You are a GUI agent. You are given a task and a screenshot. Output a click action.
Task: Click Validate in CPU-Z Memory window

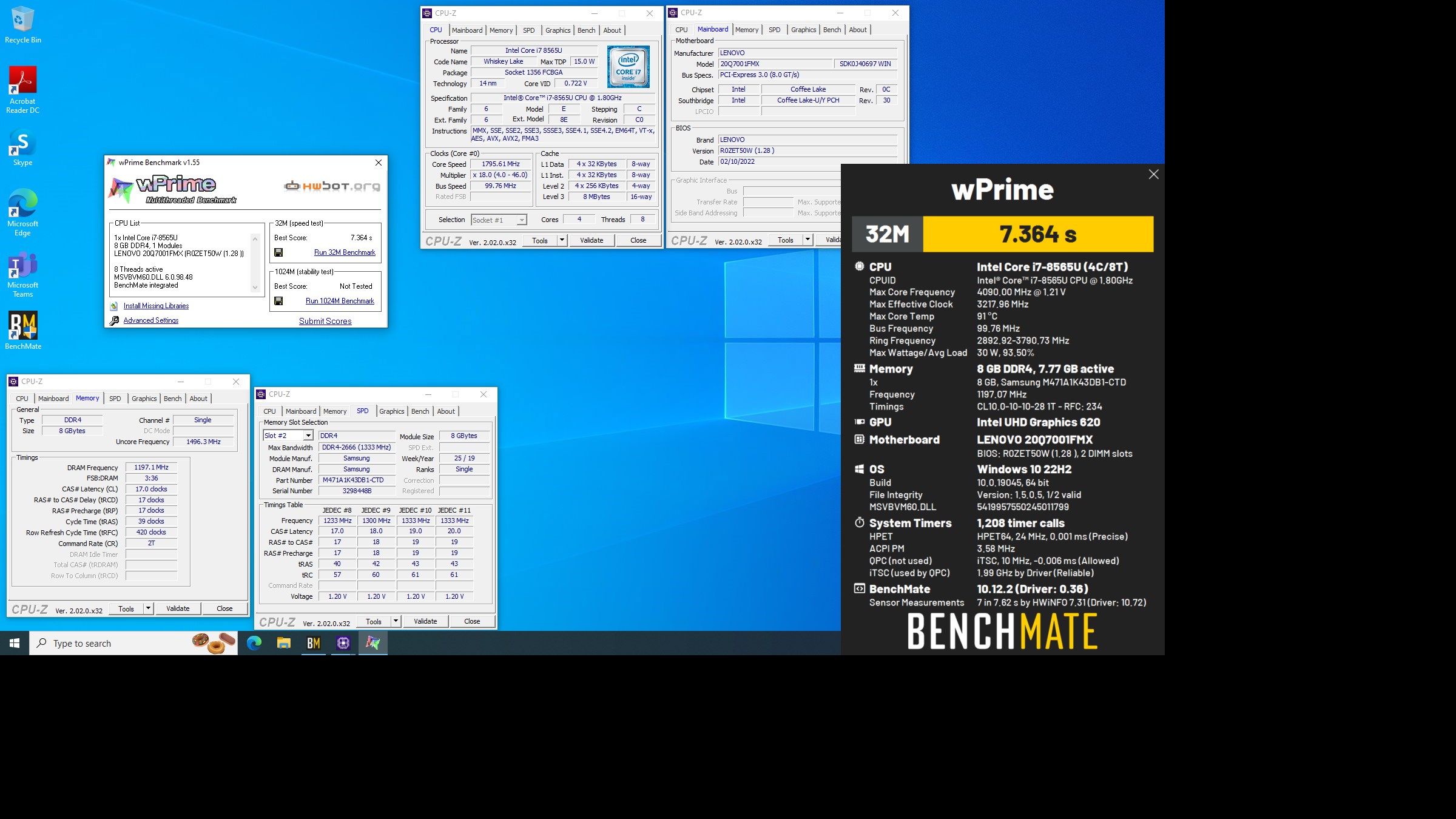[178, 608]
